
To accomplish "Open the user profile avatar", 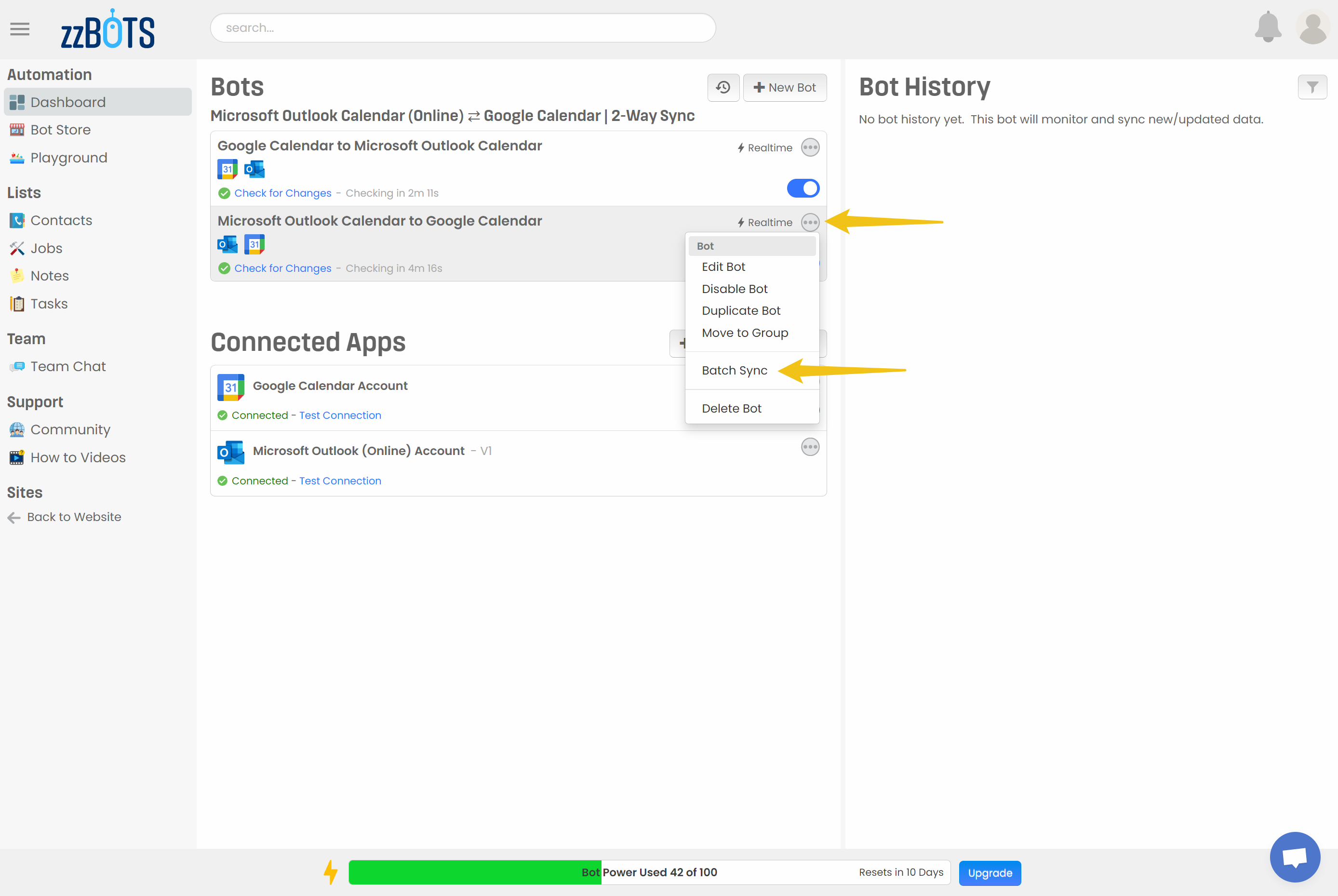I will click(1312, 27).
